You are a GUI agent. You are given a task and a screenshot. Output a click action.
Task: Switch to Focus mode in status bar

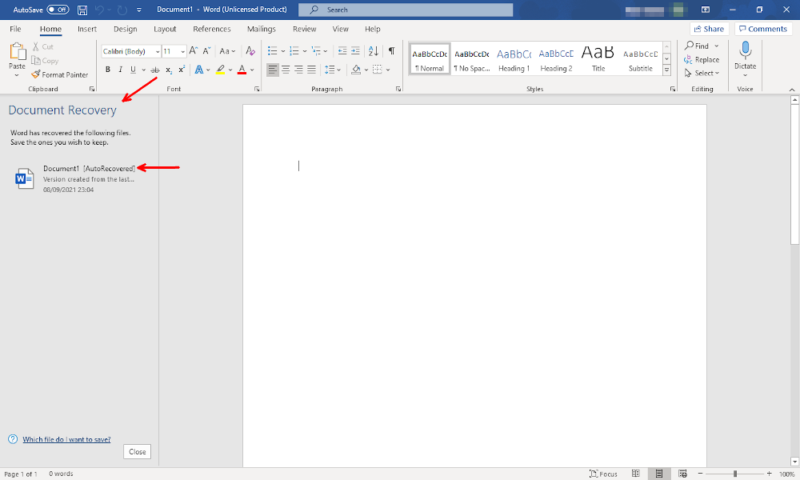[x=603, y=474]
